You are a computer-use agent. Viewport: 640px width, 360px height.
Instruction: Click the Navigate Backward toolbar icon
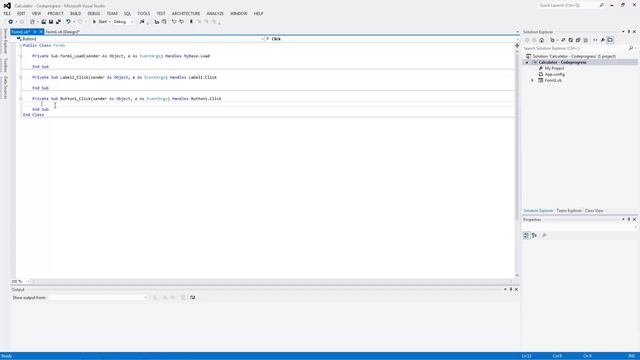[11, 22]
